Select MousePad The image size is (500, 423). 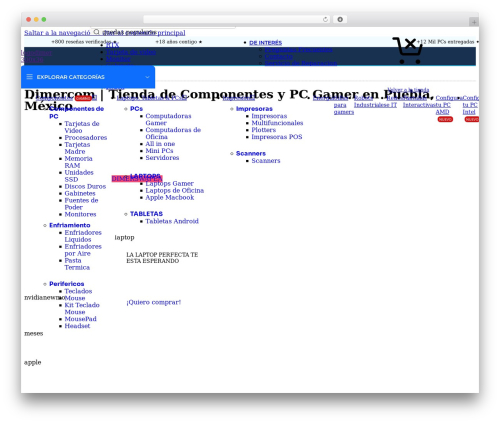(80, 319)
